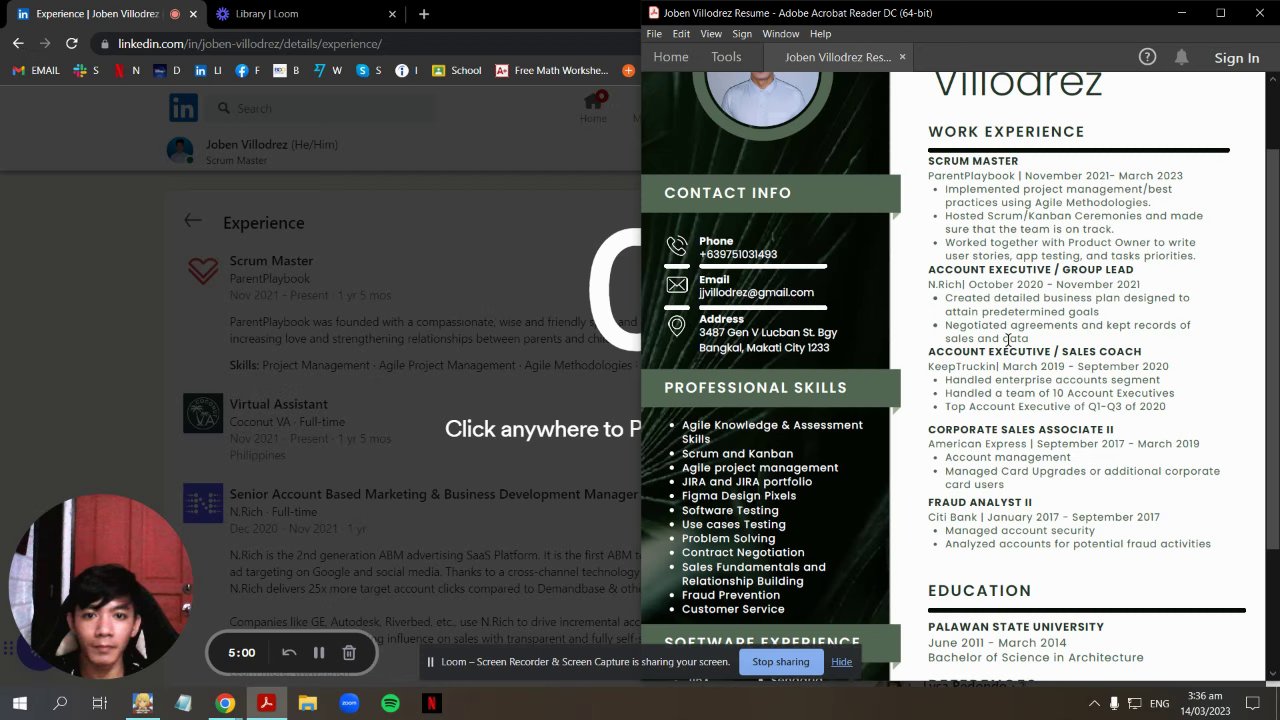1280x720 pixels.
Task: Go back using Chrome's back arrow
Action: (x=18, y=43)
